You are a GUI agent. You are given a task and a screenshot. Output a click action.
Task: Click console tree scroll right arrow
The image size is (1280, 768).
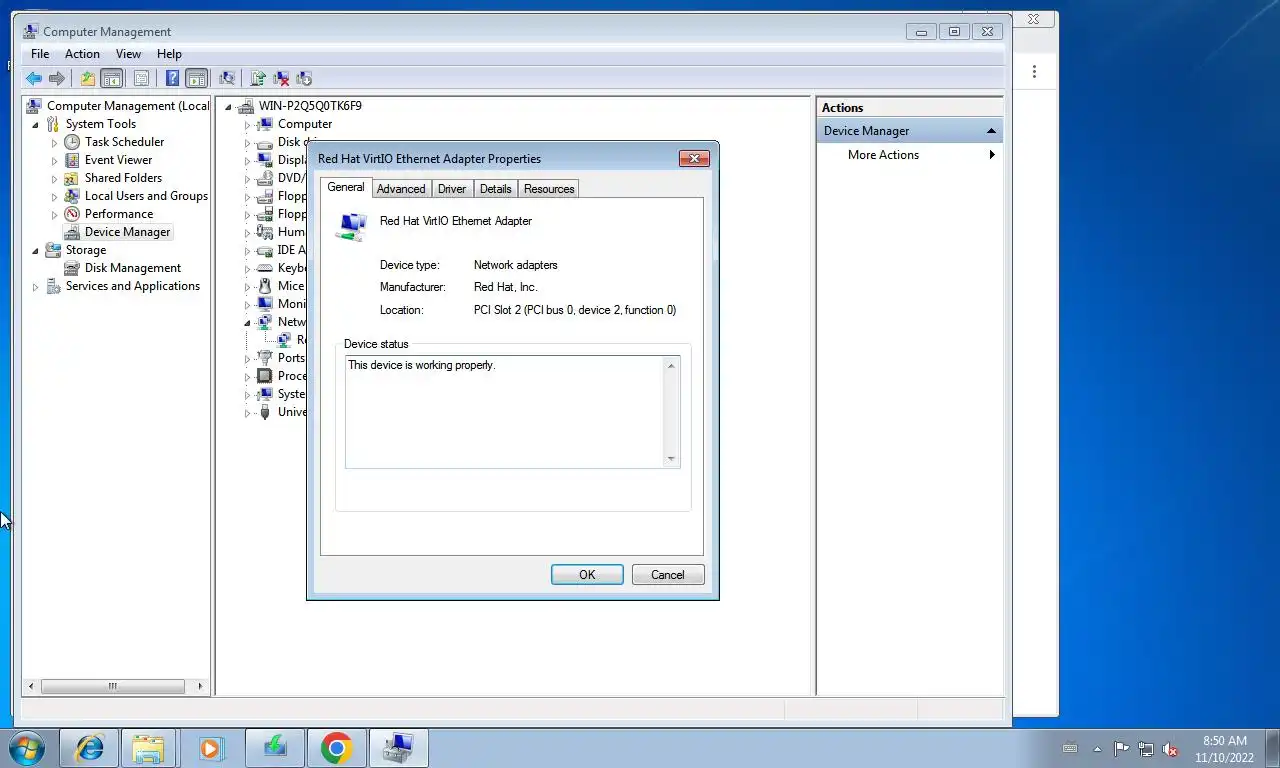pos(201,687)
